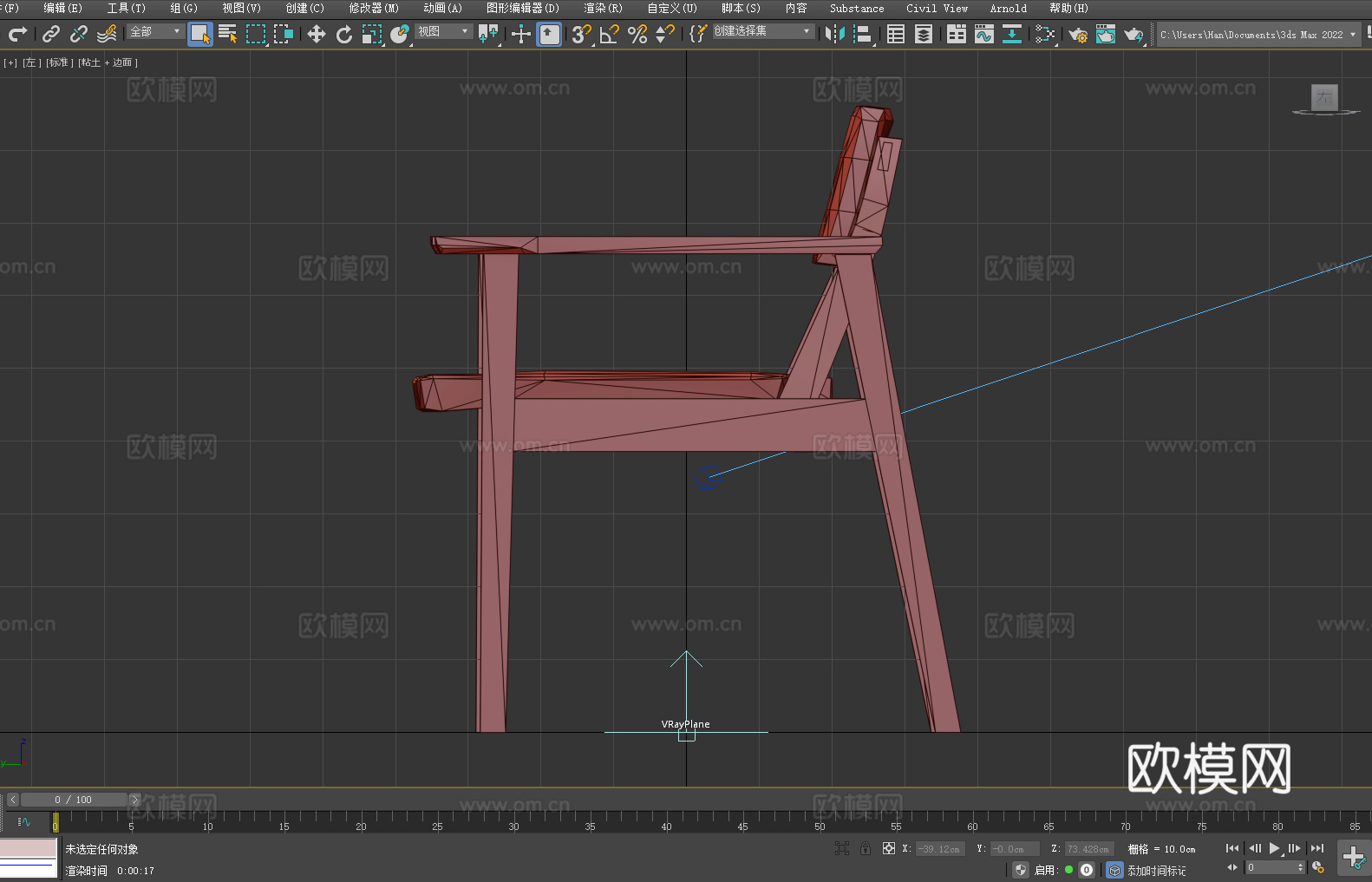Click the X coordinate field

[x=939, y=849]
